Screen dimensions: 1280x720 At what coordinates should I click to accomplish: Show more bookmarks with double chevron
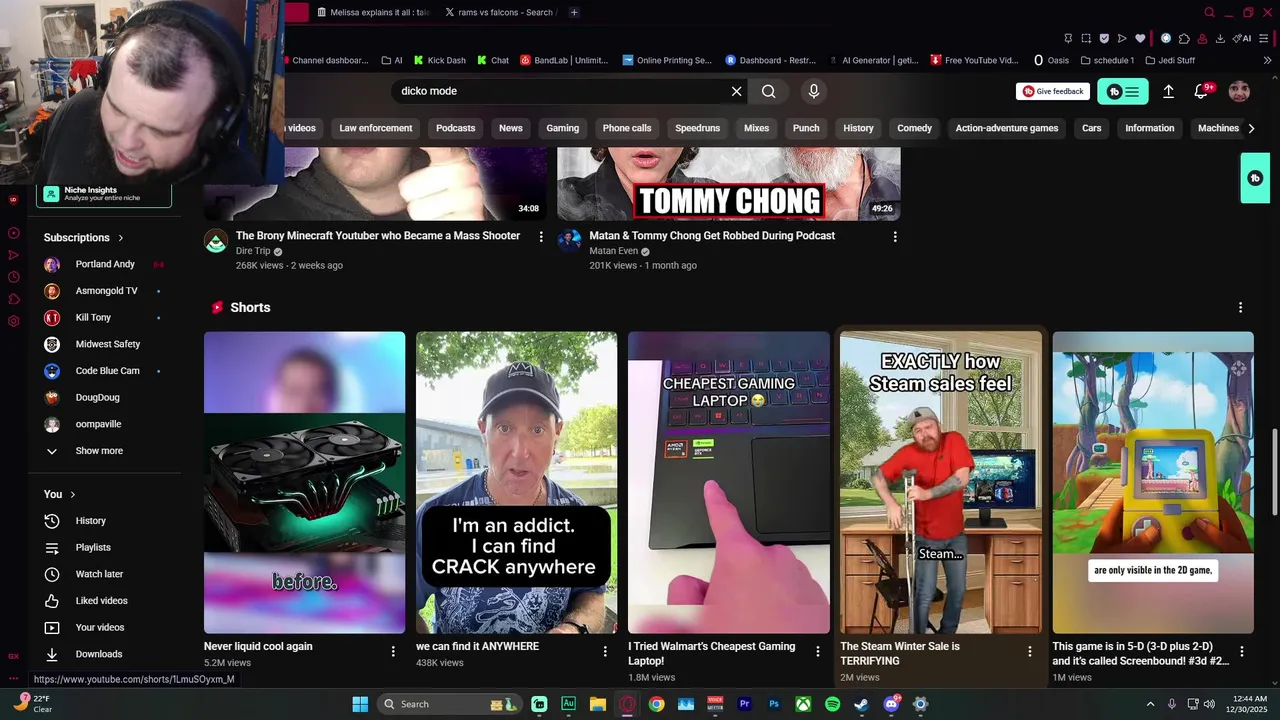(x=1268, y=60)
